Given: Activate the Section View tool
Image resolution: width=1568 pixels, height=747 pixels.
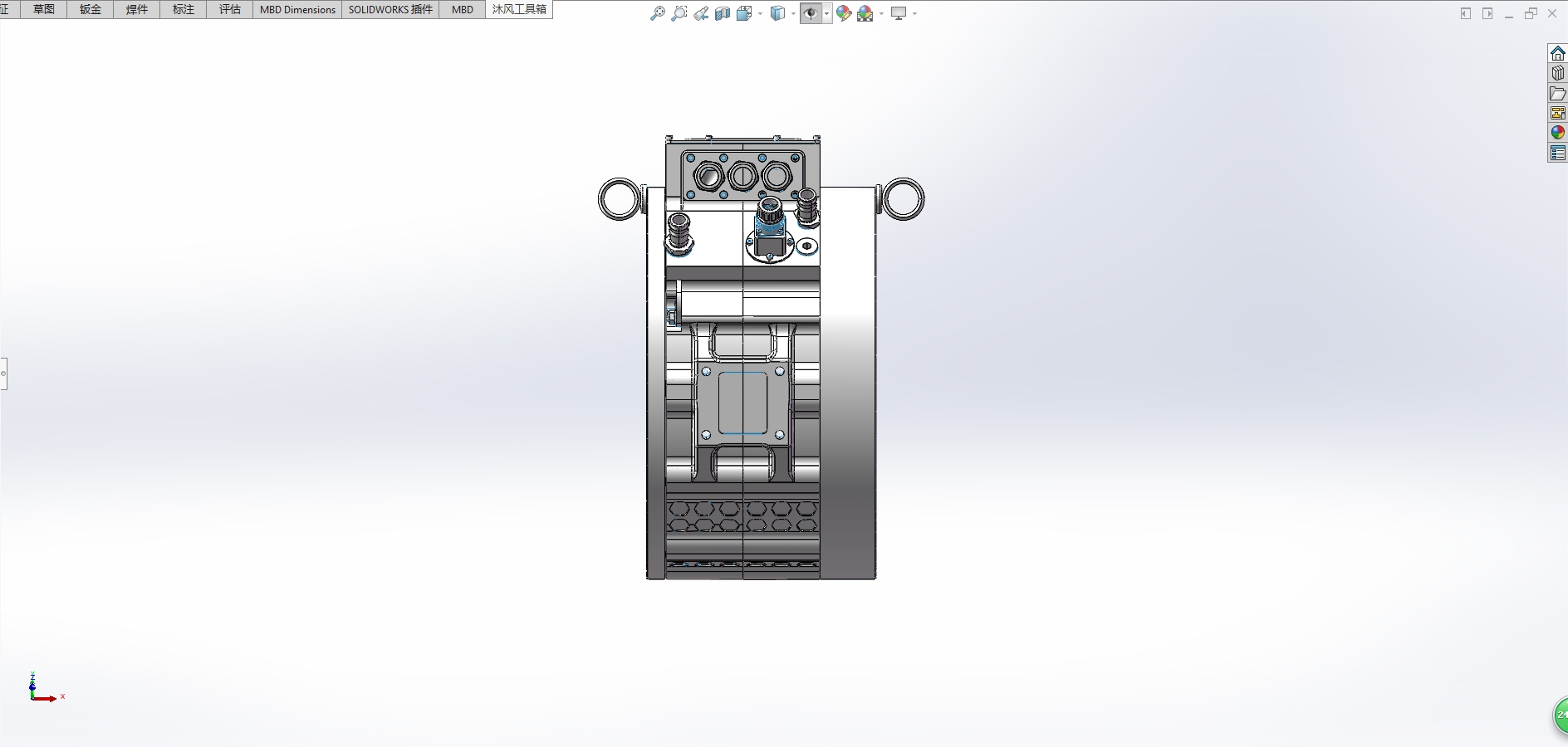Looking at the screenshot, I should pos(723,13).
